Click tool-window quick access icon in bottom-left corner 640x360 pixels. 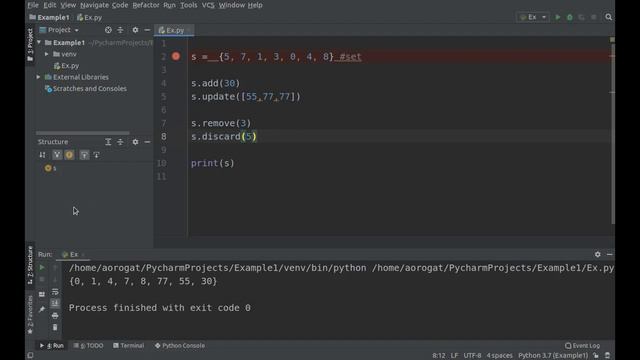(30, 356)
